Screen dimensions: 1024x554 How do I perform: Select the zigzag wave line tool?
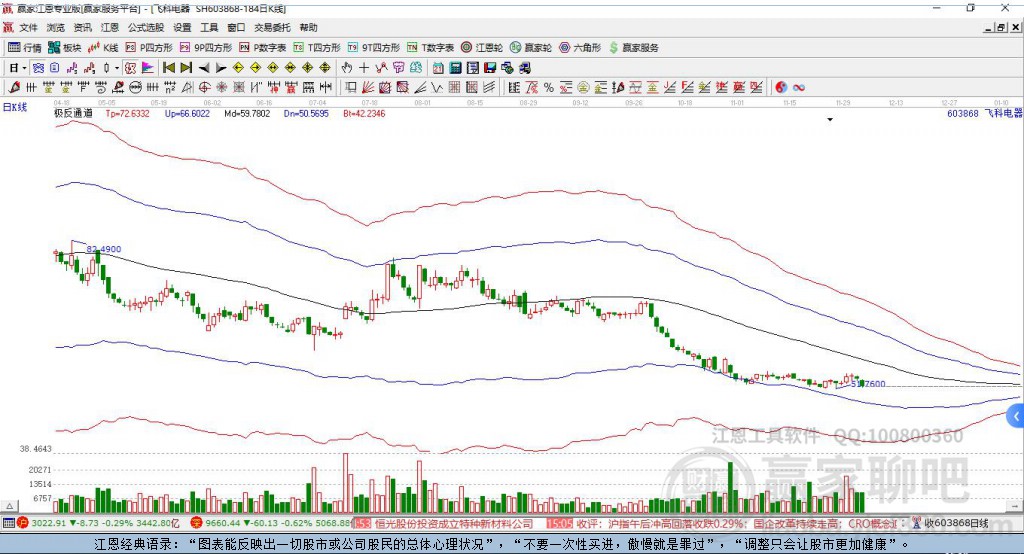click(436, 88)
